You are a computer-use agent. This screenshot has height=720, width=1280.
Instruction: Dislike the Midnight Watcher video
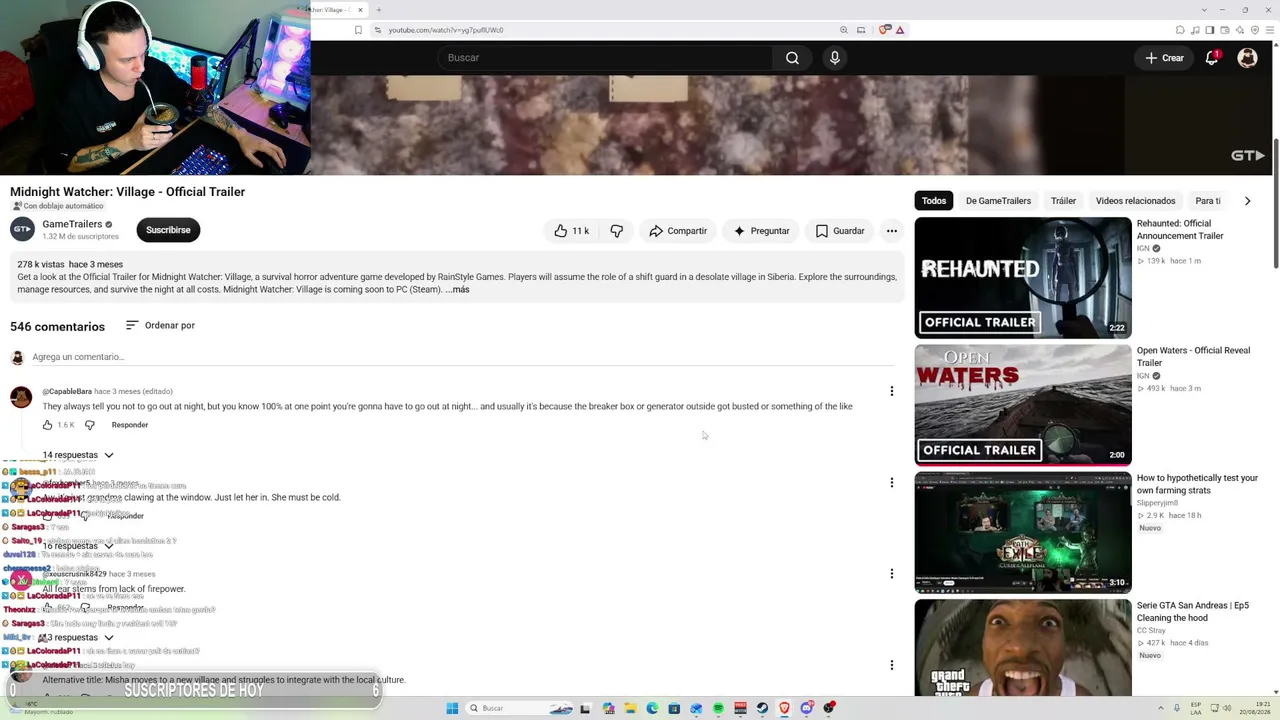(x=617, y=231)
